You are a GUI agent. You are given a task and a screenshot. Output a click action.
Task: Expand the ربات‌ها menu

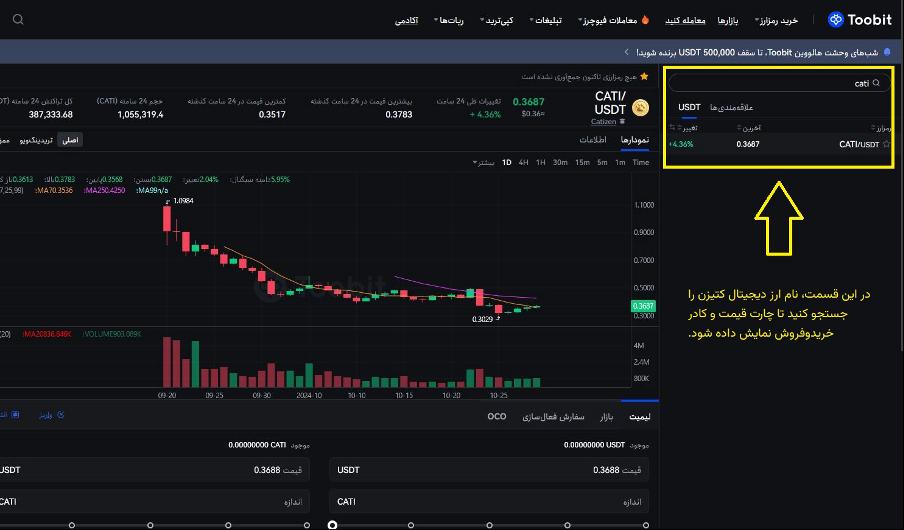tap(449, 21)
